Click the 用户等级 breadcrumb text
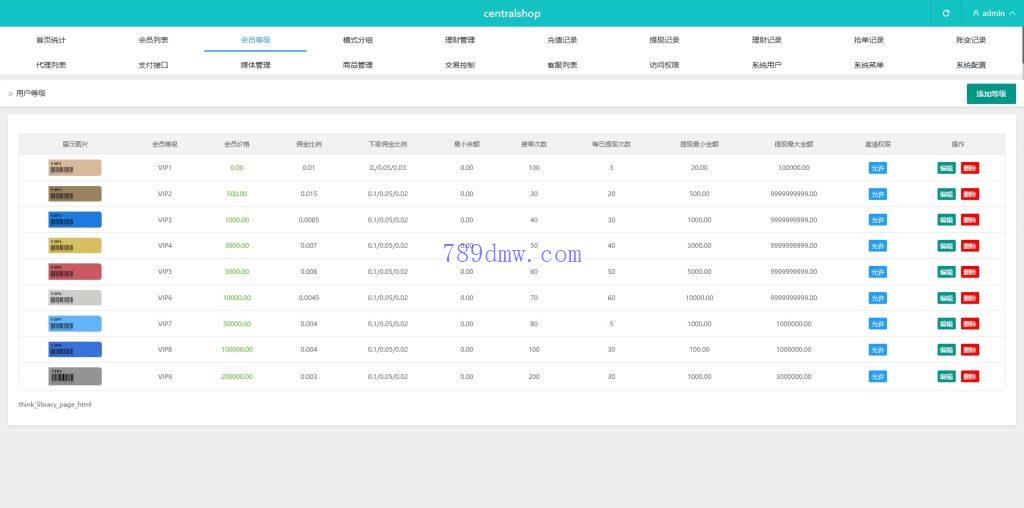Screen dimensions: 1024x508 click(x=30, y=93)
